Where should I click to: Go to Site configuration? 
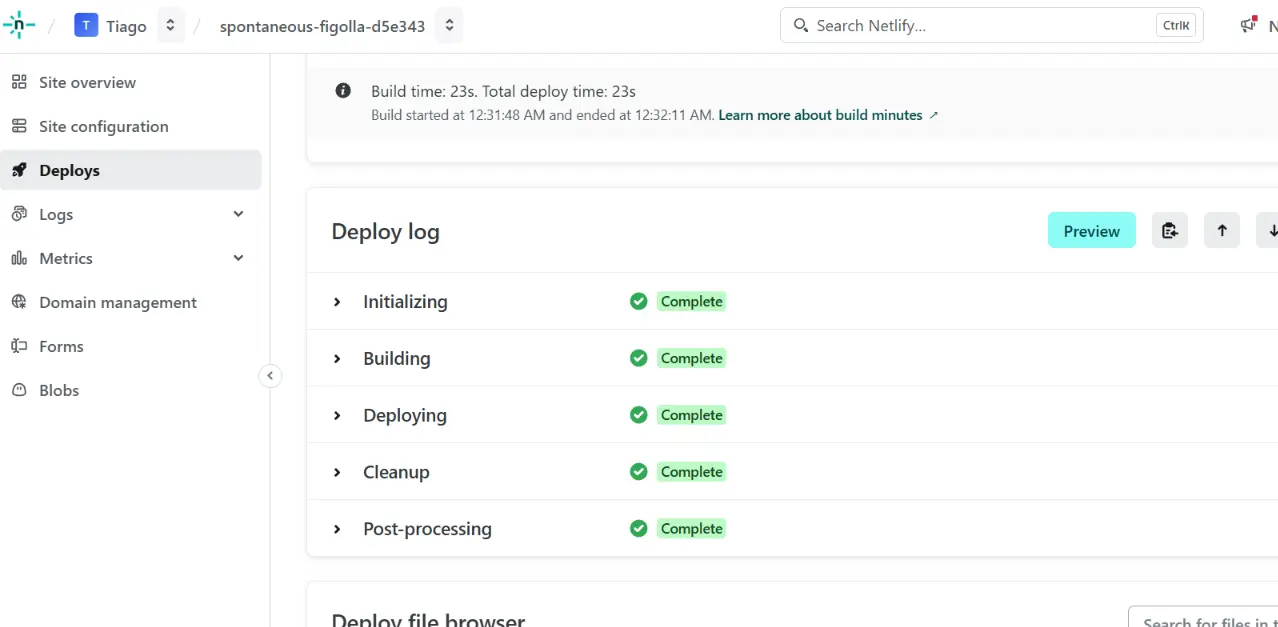point(103,126)
